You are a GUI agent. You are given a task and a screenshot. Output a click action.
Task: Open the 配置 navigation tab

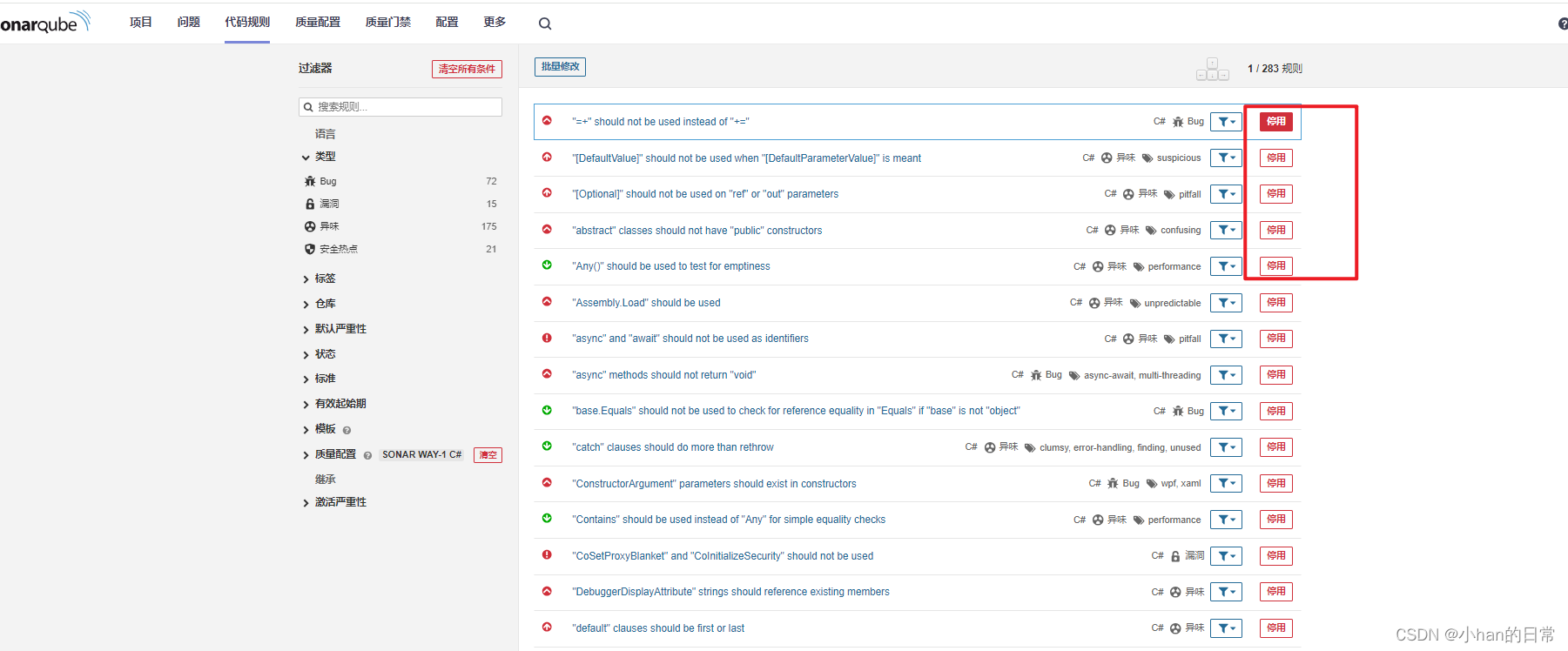448,22
